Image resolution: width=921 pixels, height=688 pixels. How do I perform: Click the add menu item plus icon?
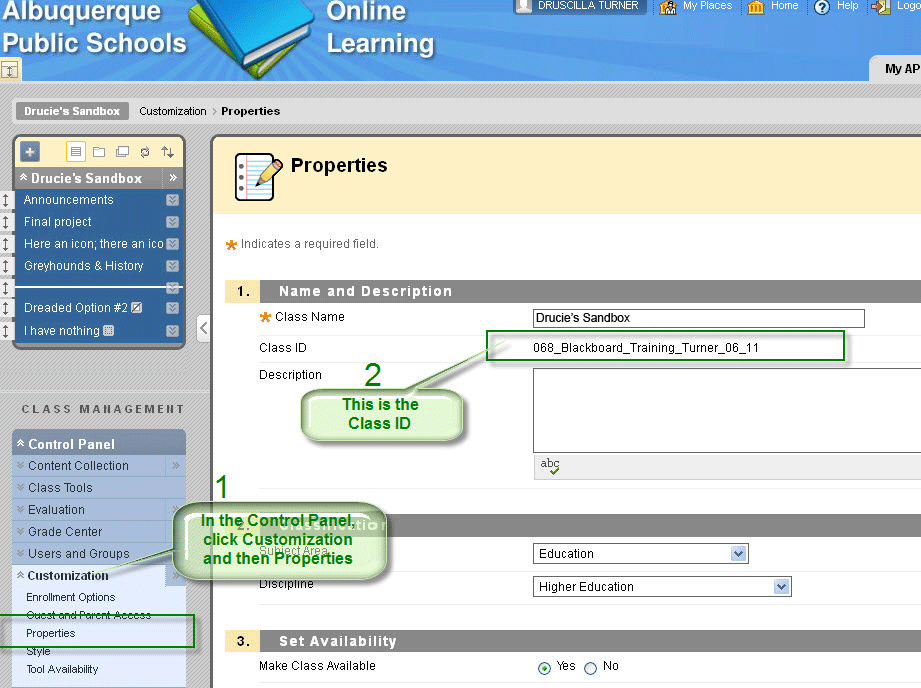click(30, 152)
